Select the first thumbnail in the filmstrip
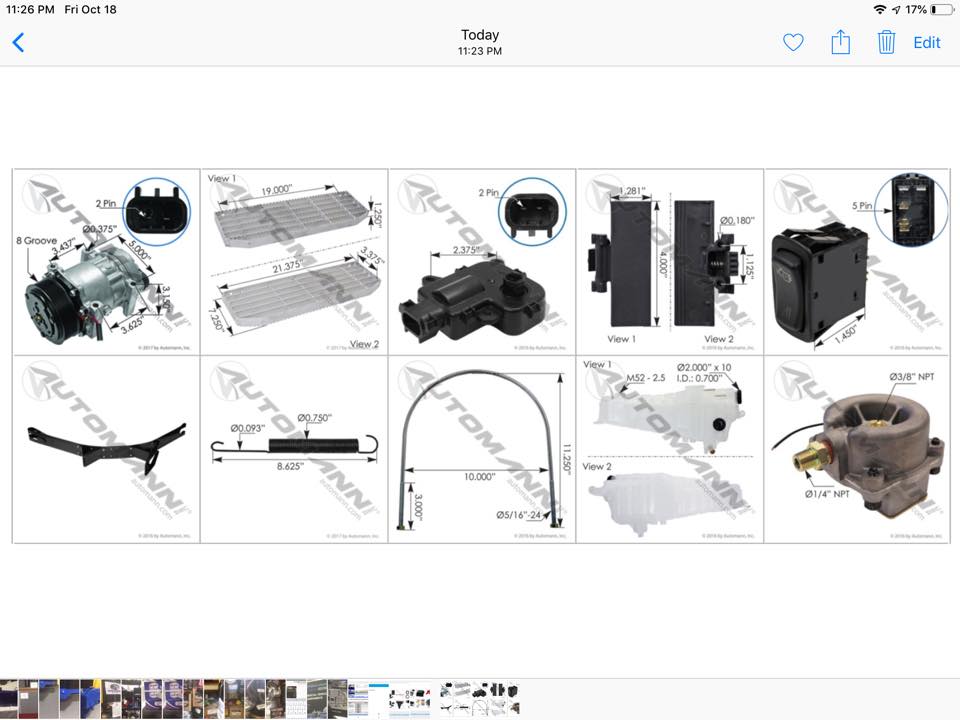The image size is (960, 720). pyautogui.click(x=9, y=698)
